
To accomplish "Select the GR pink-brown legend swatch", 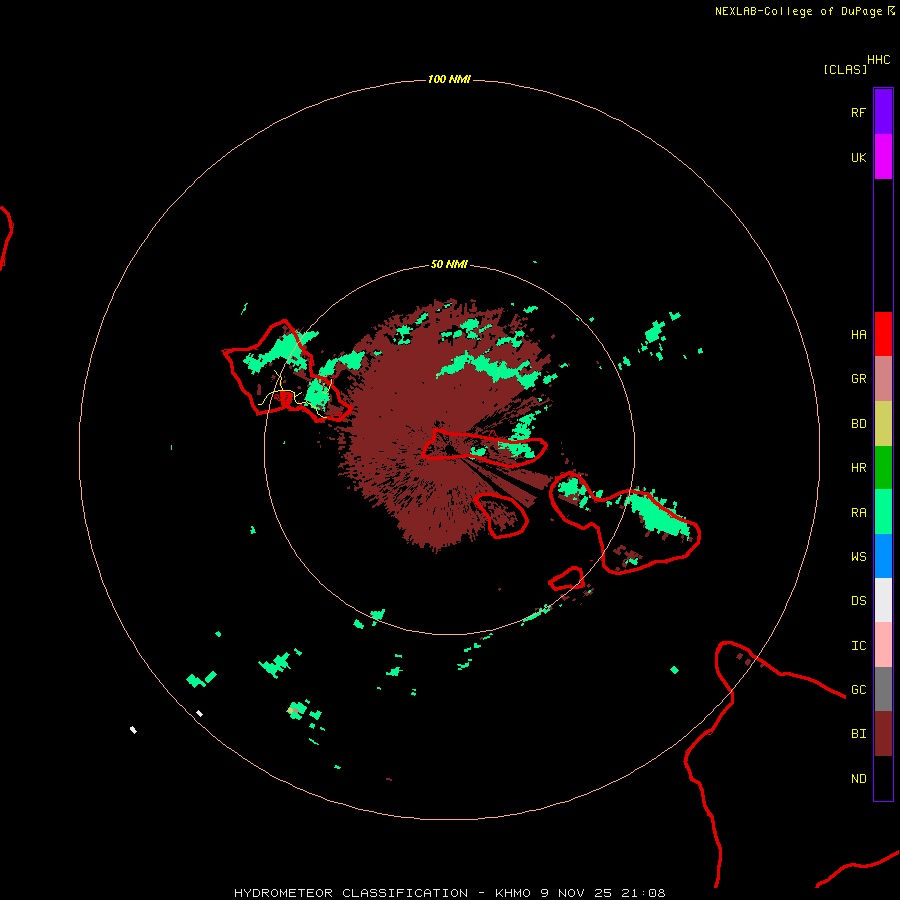I will (883, 379).
